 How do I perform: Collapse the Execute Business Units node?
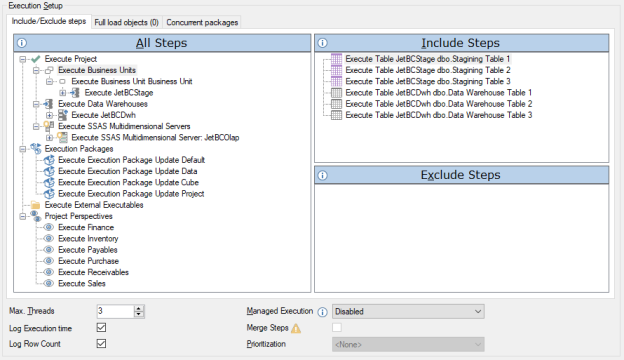click(36, 70)
